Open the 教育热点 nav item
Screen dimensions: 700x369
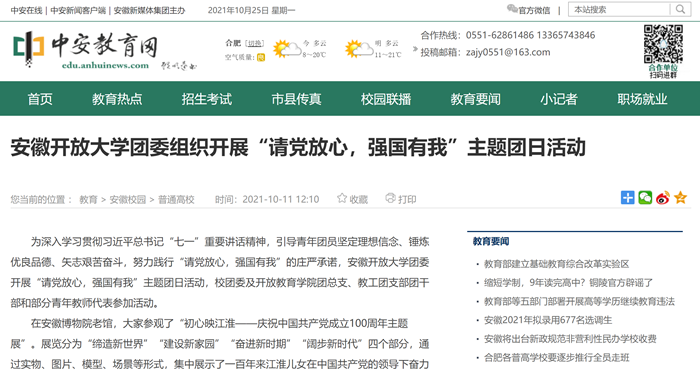point(117,99)
